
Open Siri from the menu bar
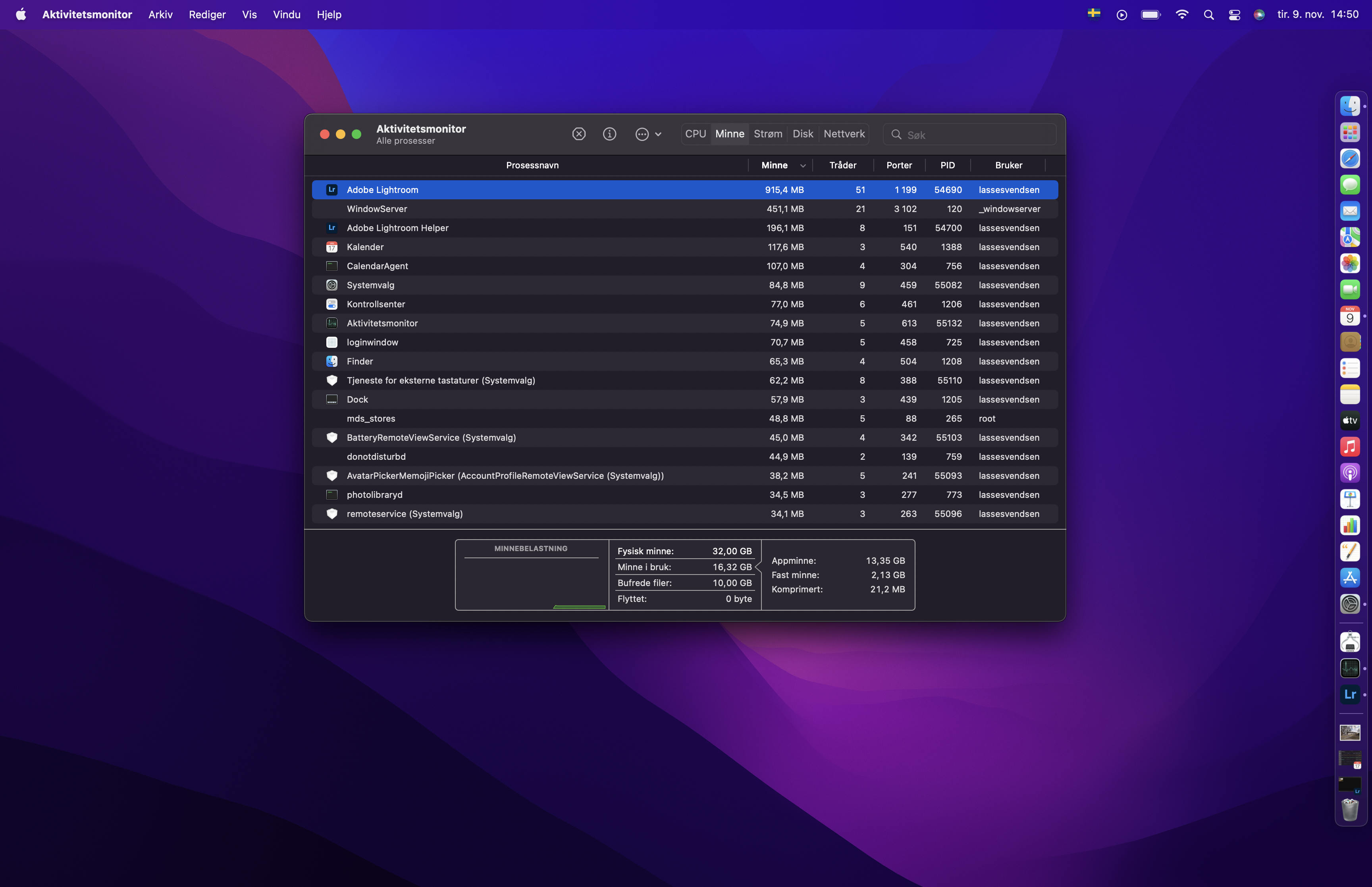[x=1259, y=14]
